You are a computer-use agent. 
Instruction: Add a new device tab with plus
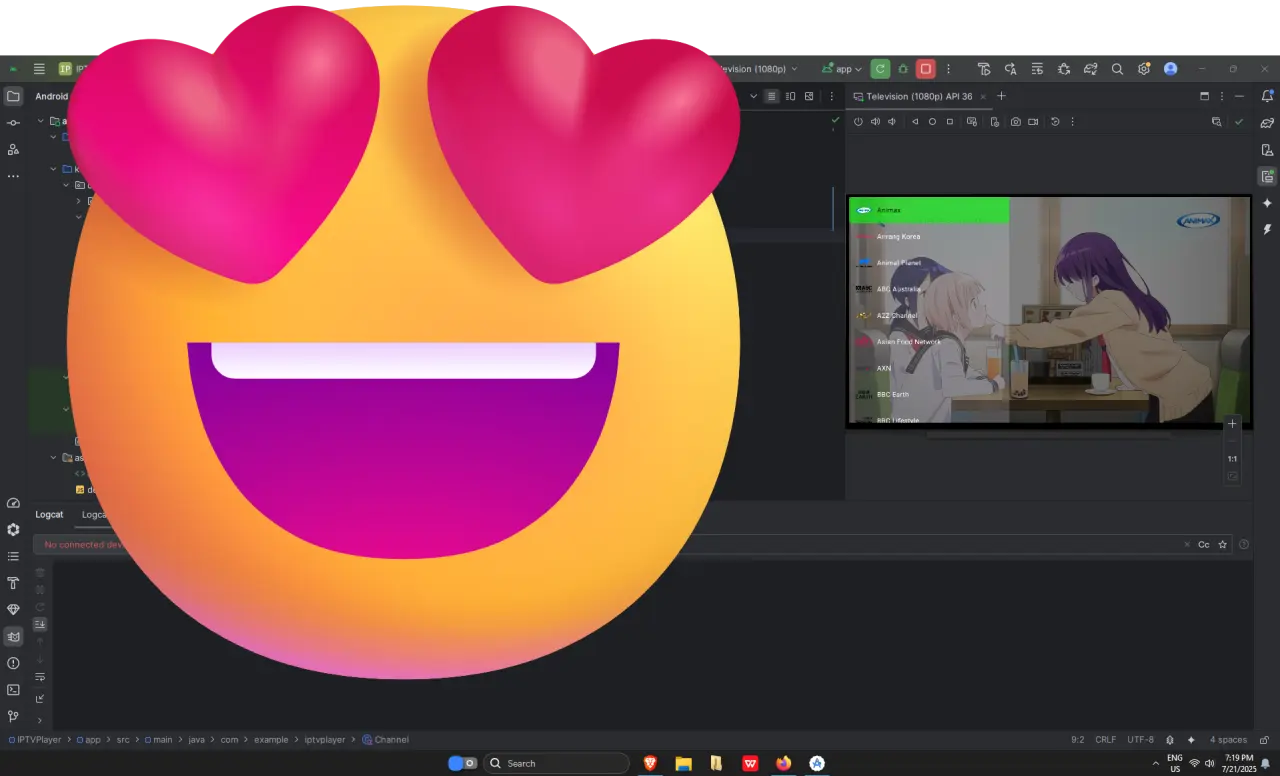1001,96
